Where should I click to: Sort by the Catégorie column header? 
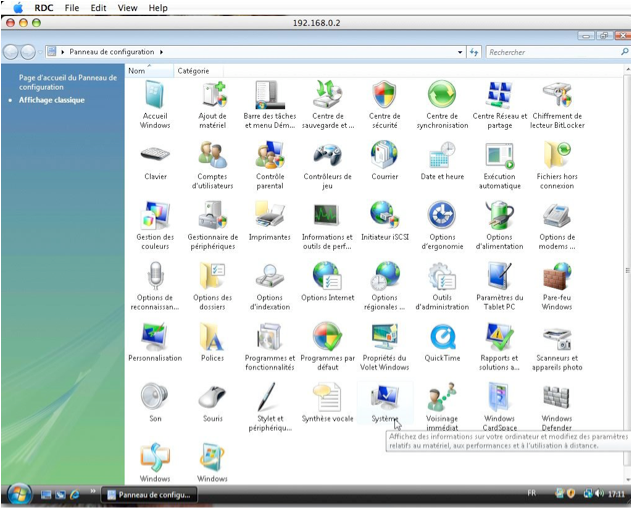[x=193, y=71]
